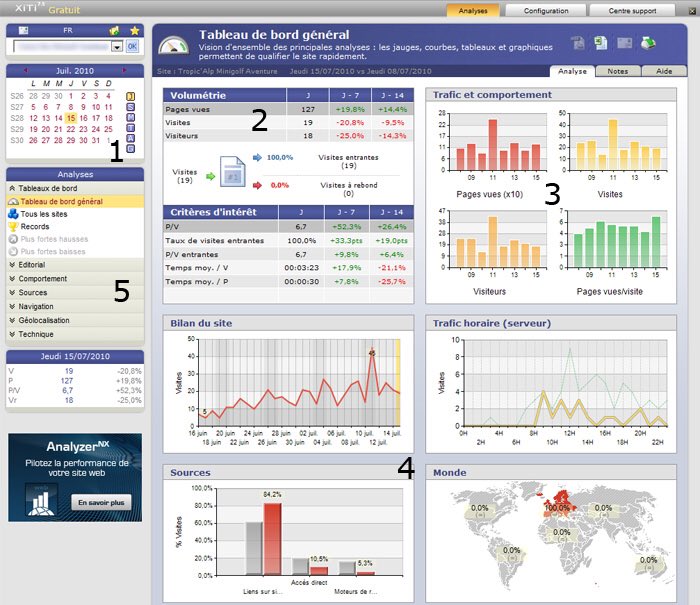Select July 22 in the calendar
Image resolution: width=700 pixels, height=605 pixels.
coord(71,129)
